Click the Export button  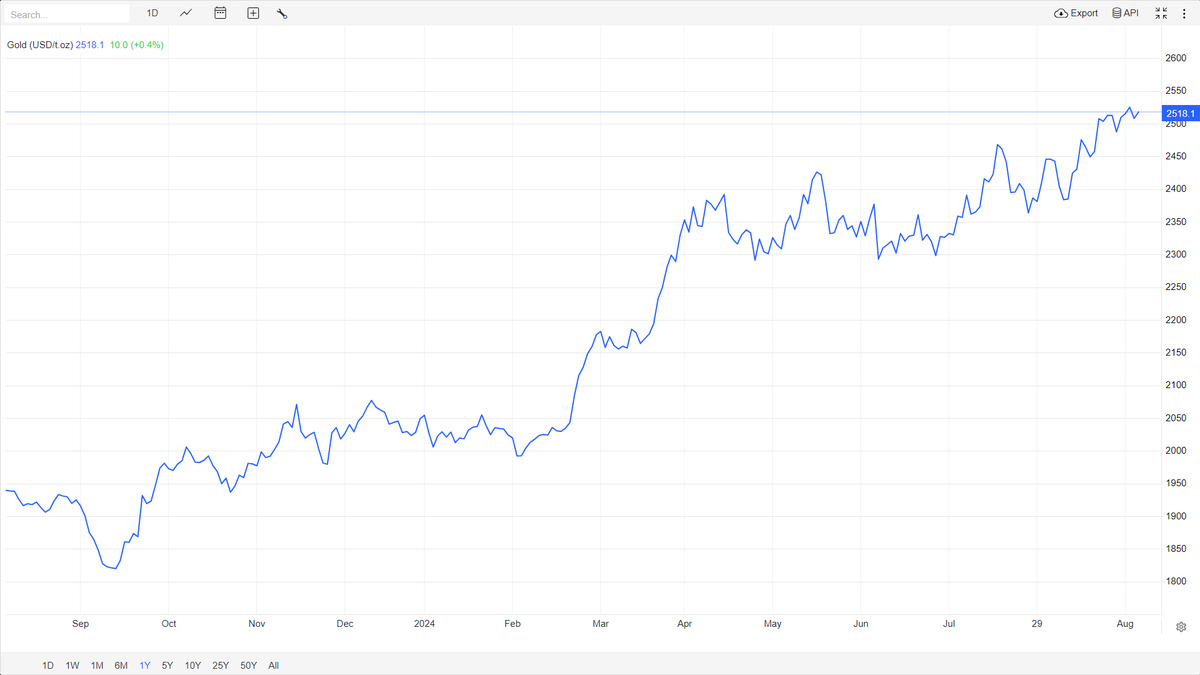[x=1076, y=13]
